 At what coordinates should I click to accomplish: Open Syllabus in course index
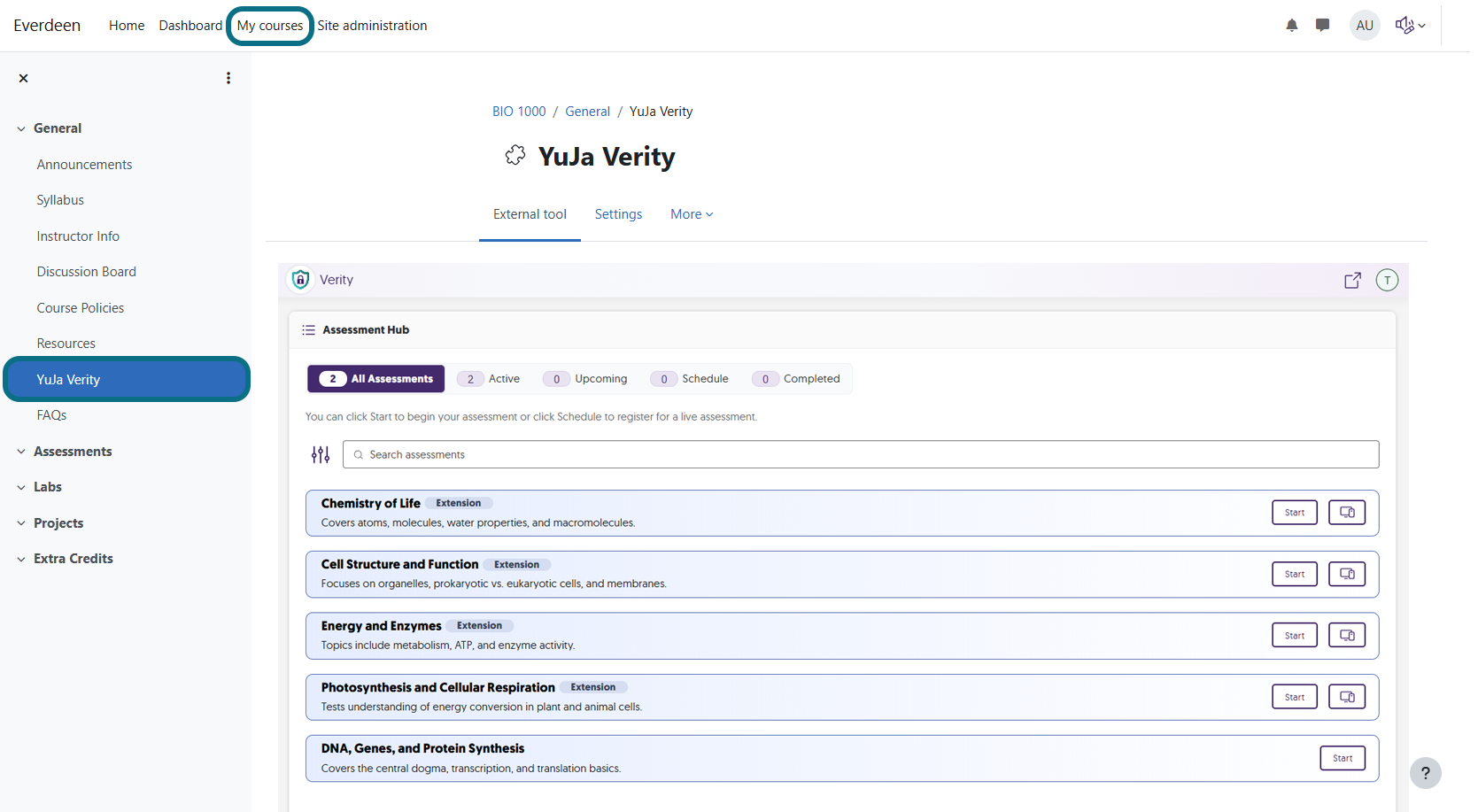click(60, 200)
